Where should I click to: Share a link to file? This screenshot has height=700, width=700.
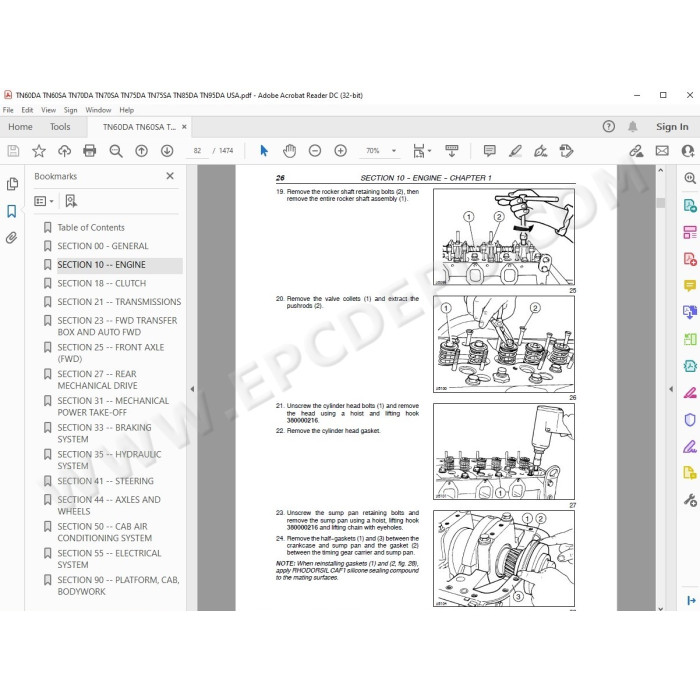[636, 151]
